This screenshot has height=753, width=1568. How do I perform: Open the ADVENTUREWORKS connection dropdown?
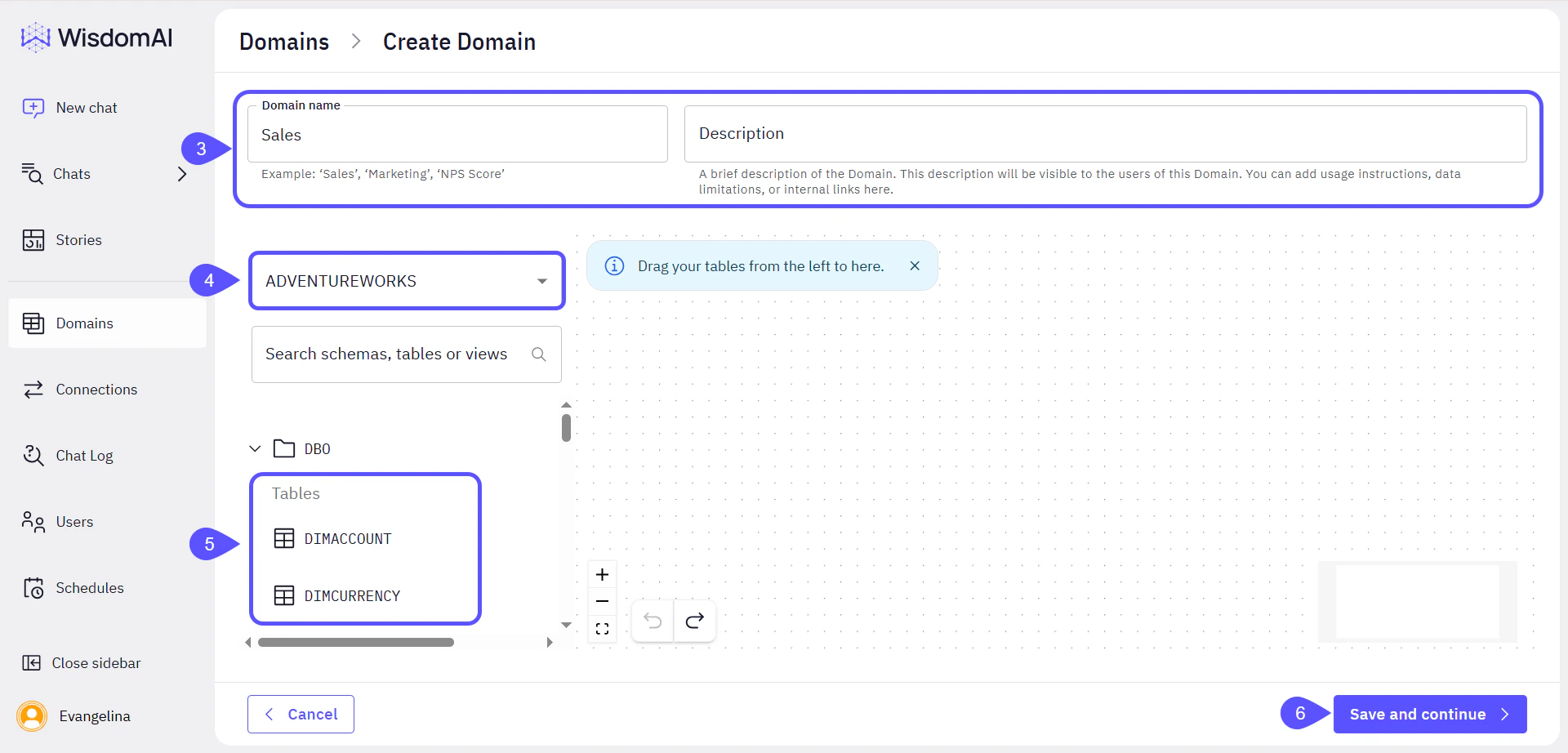coord(541,280)
